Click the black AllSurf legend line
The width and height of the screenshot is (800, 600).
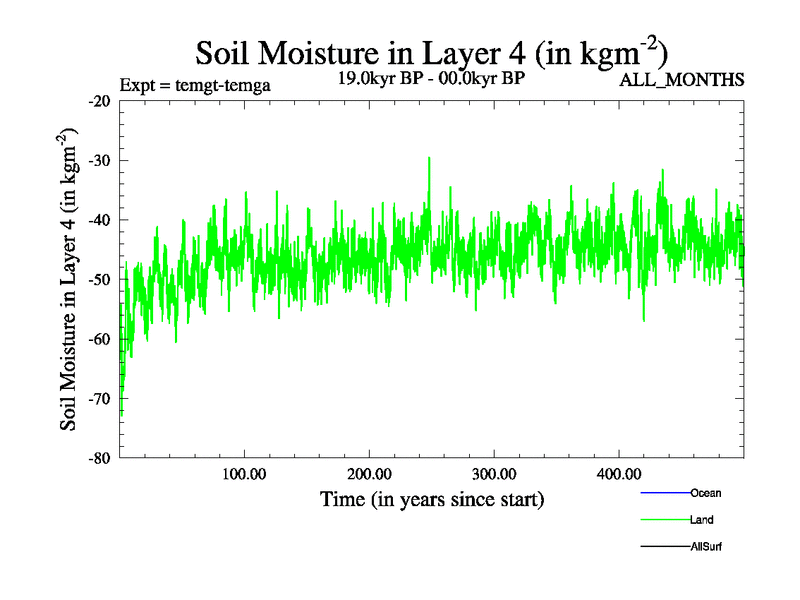(x=664, y=547)
